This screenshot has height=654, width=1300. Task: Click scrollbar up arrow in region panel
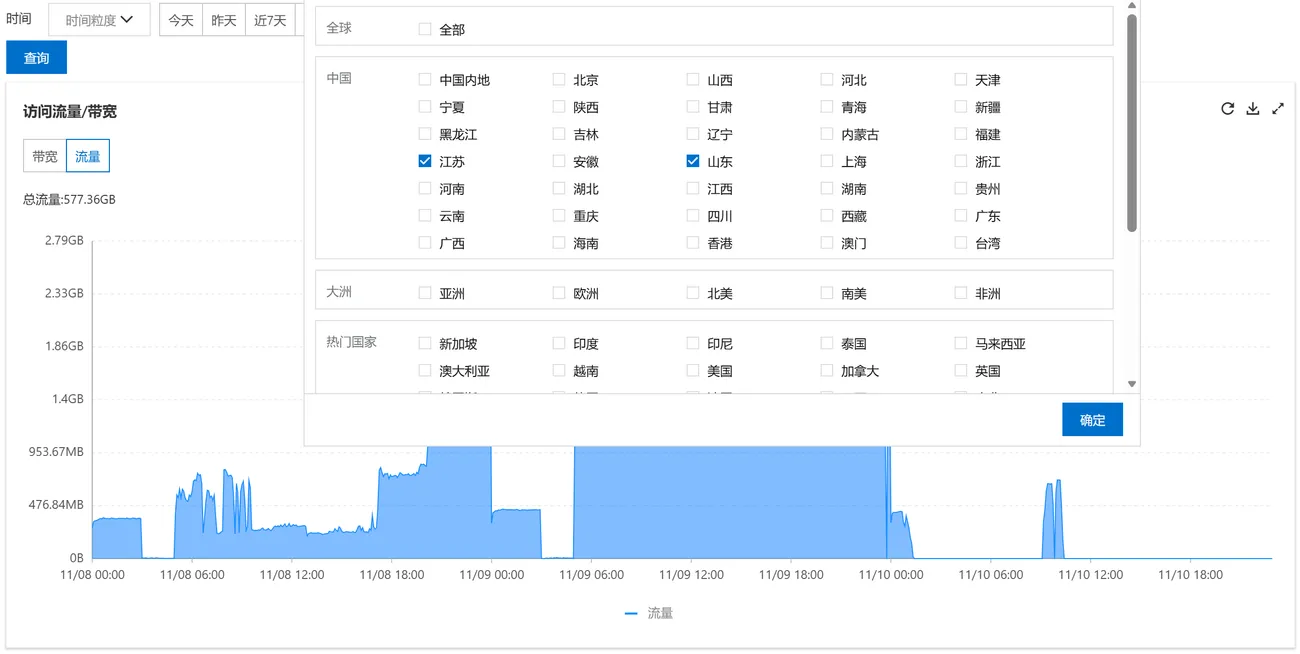(1132, 5)
